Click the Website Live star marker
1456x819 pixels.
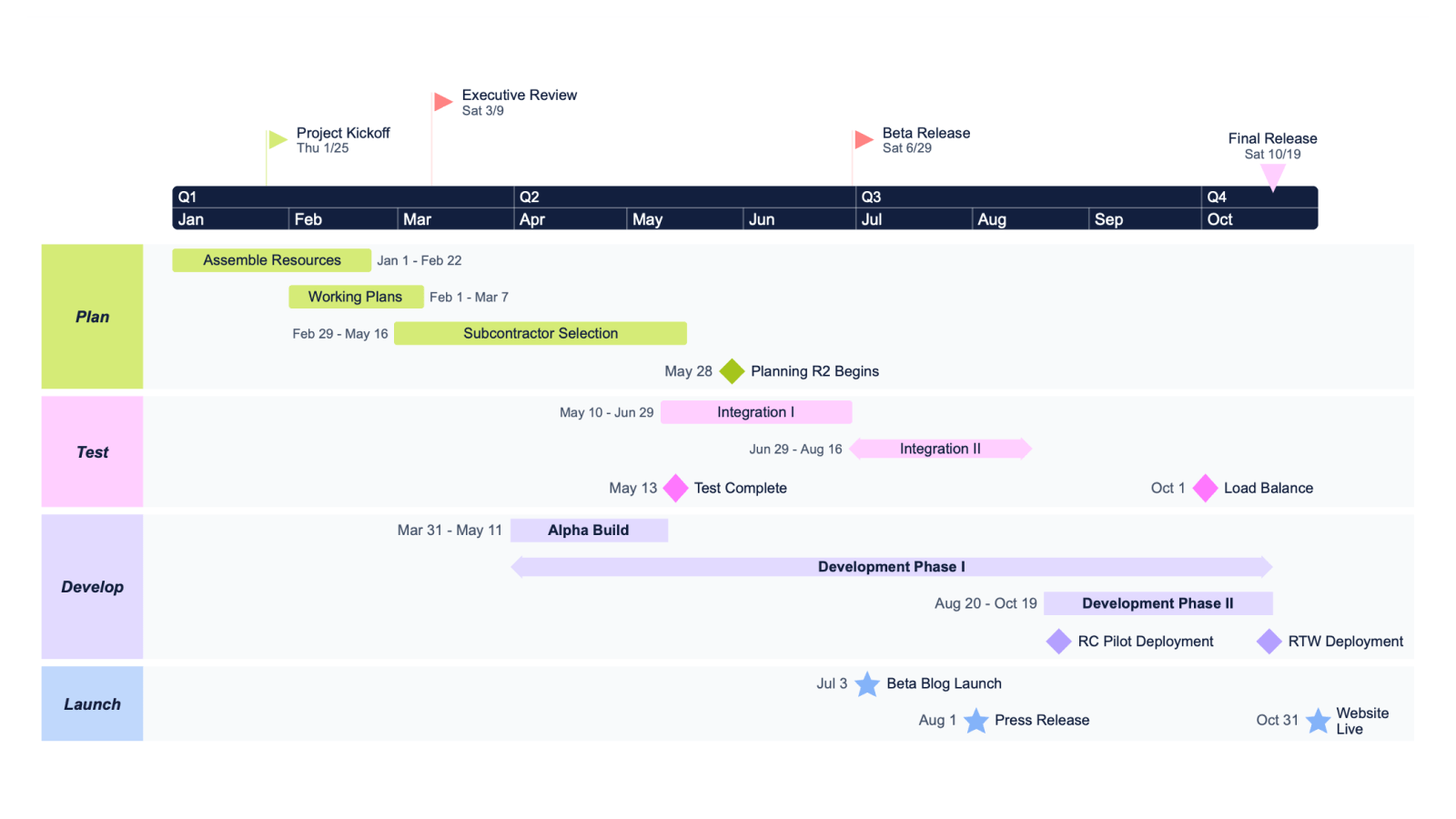1318,720
